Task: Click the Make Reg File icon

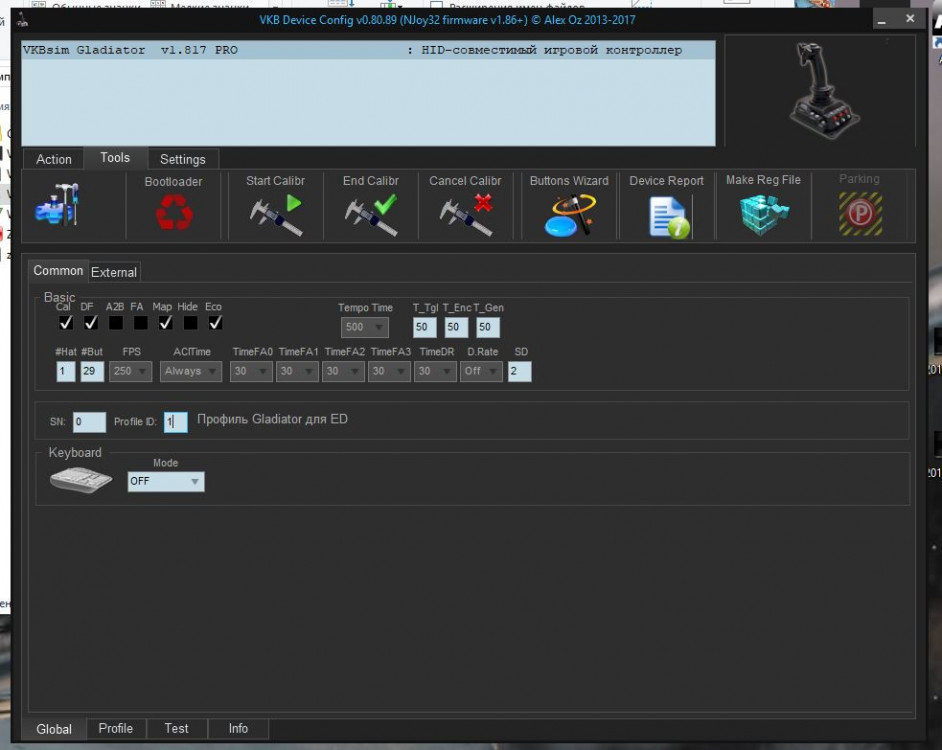Action: pyautogui.click(x=763, y=214)
